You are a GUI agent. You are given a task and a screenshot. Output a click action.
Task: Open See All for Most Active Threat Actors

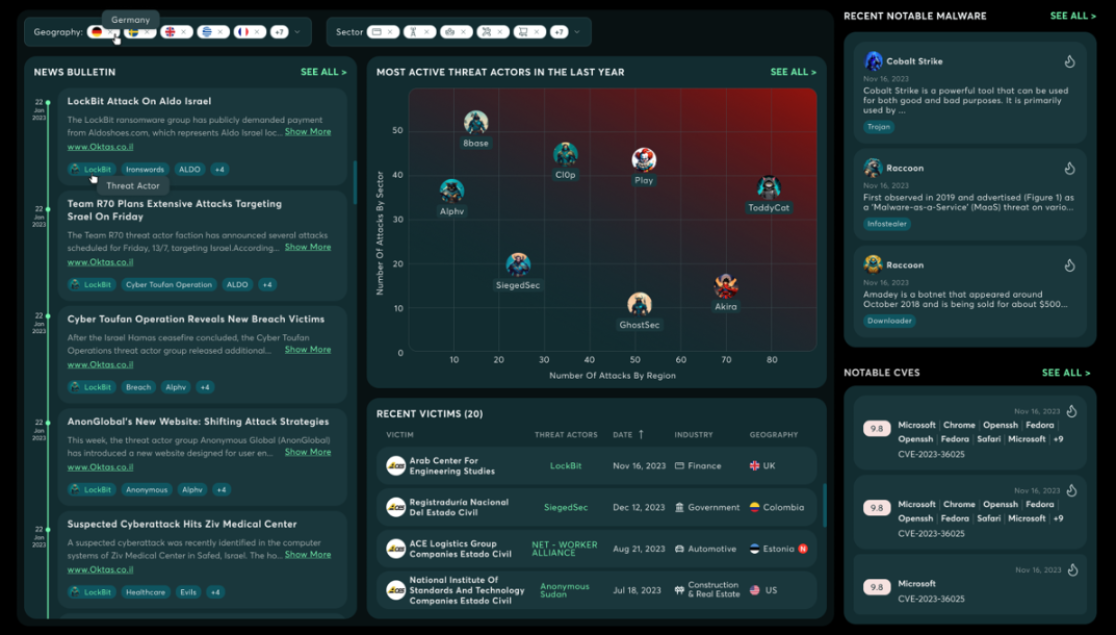tap(793, 72)
